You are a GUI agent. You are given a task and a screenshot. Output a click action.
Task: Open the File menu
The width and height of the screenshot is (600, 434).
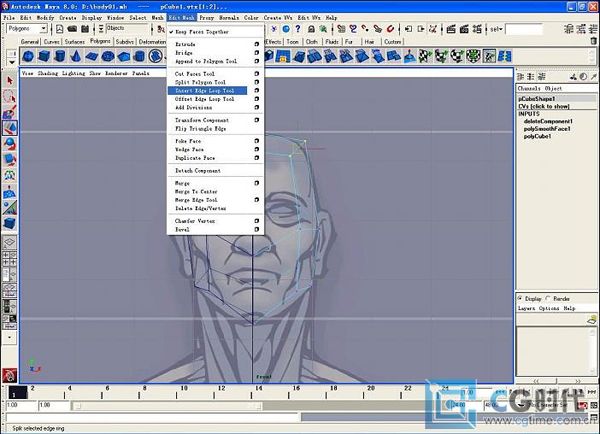pyautogui.click(x=9, y=18)
